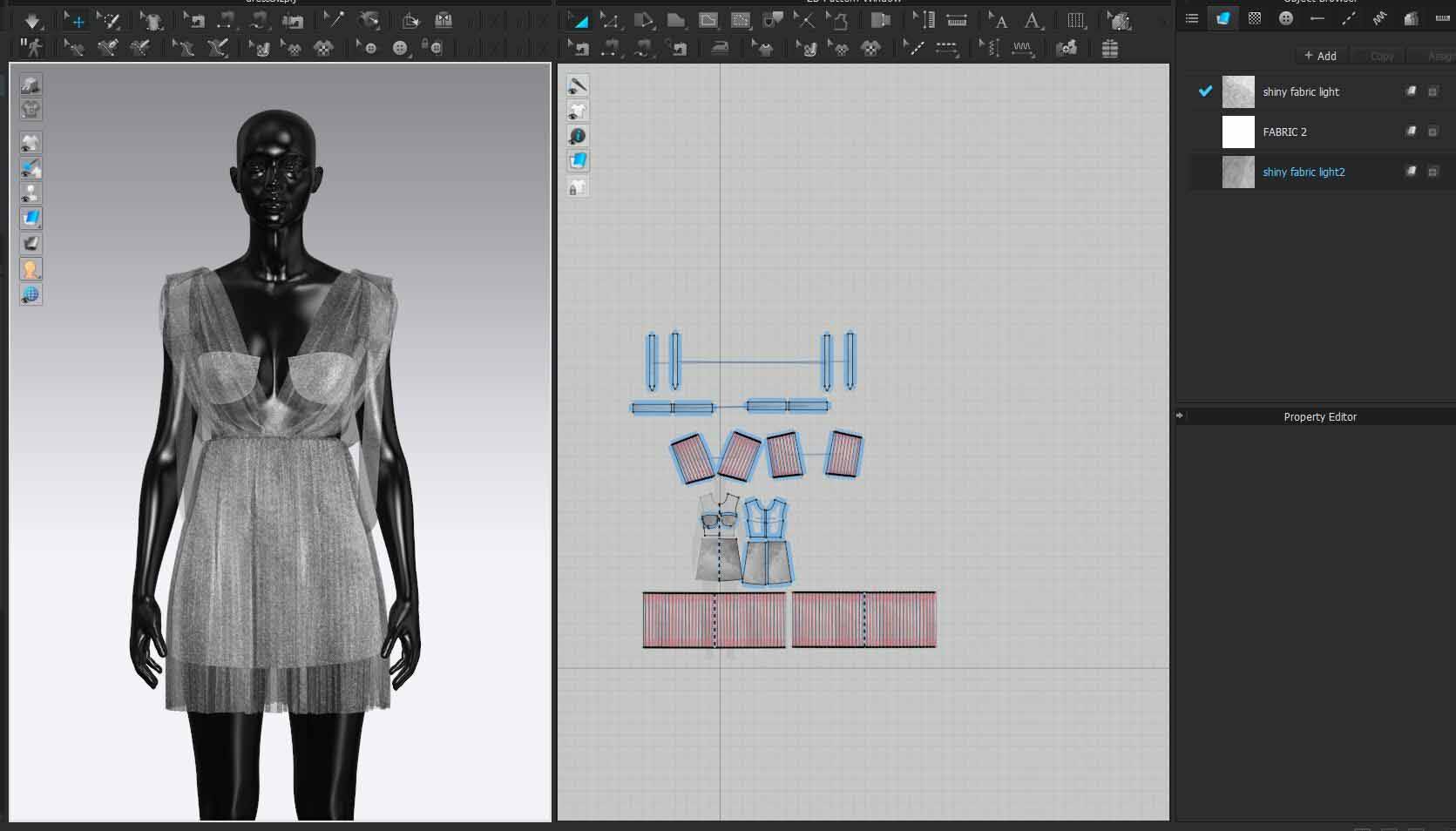This screenshot has width=1456, height=831.
Task: Click the assign-fabric icon on shiny fabric light row
Action: coord(1411,91)
